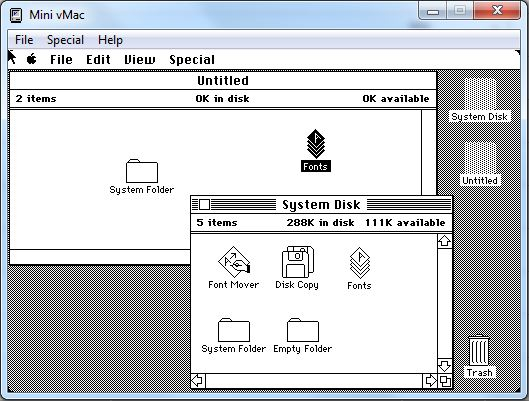Image resolution: width=529 pixels, height=401 pixels.
Task: Open the Macintosh View menu
Action: (x=140, y=60)
